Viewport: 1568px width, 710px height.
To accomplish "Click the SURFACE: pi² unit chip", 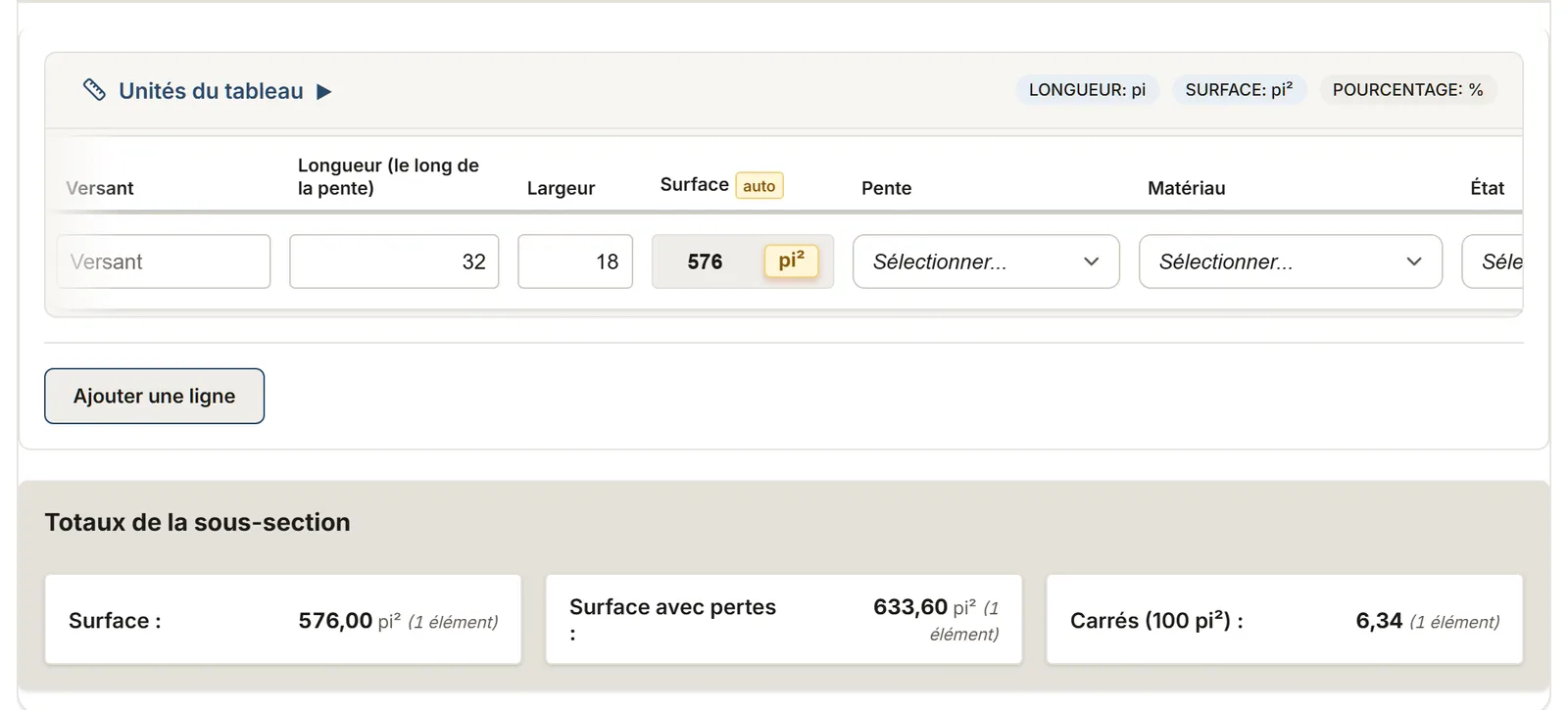I will [1239, 90].
